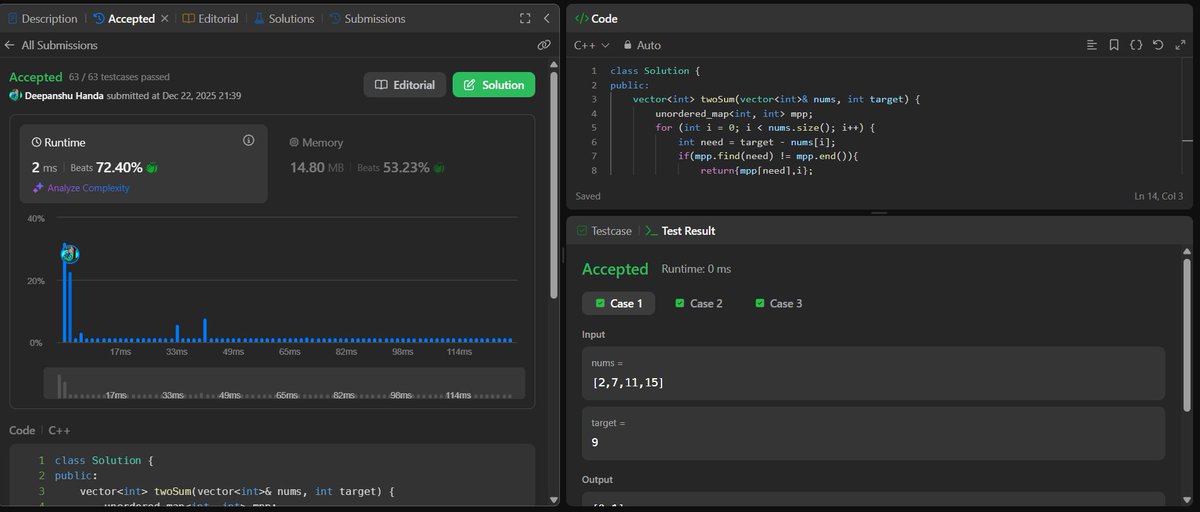The image size is (1200, 512).
Task: Click the format code icon
Action: tap(1092, 45)
